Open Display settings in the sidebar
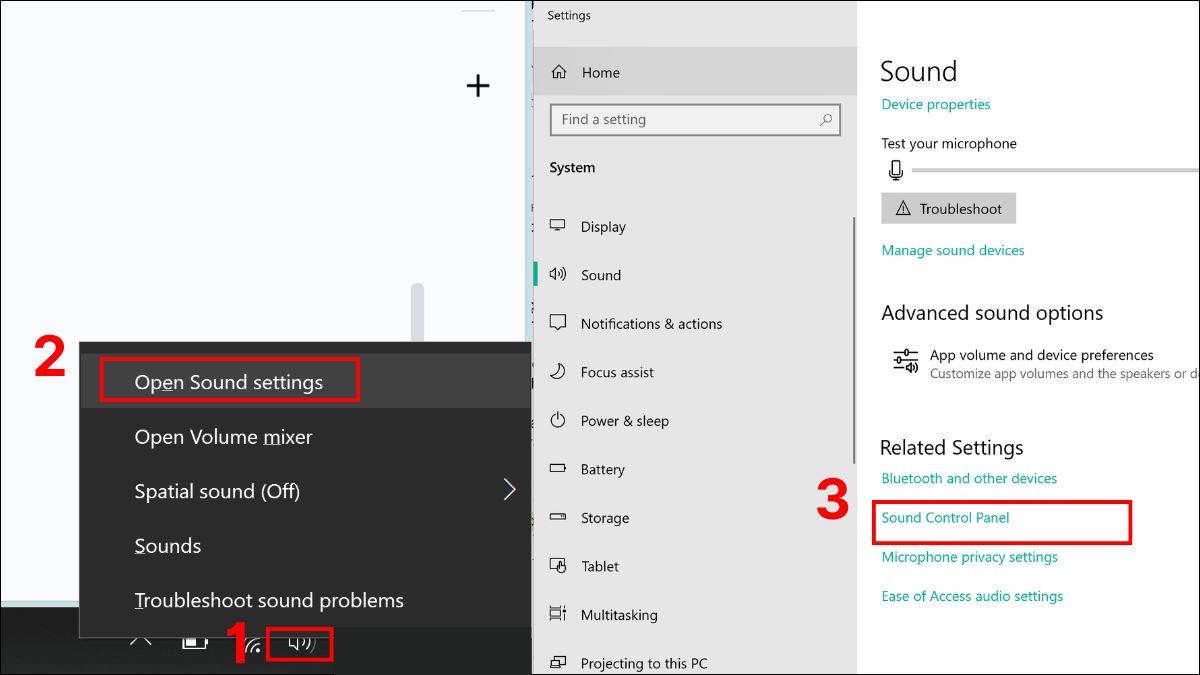The height and width of the screenshot is (675, 1200). pos(603,227)
